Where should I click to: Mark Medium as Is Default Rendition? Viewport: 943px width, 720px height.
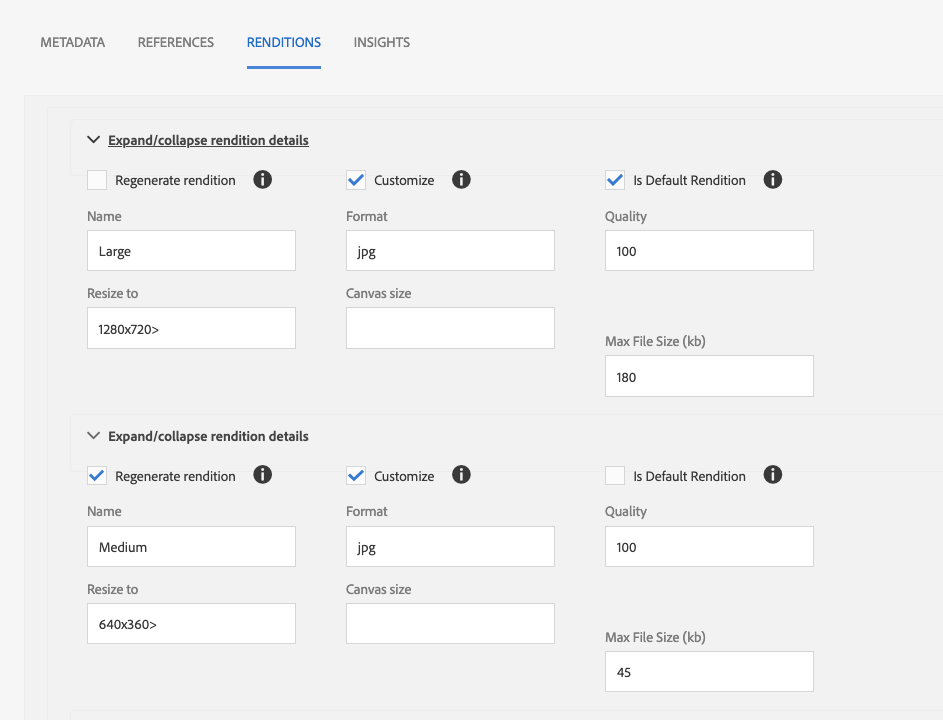click(615, 476)
